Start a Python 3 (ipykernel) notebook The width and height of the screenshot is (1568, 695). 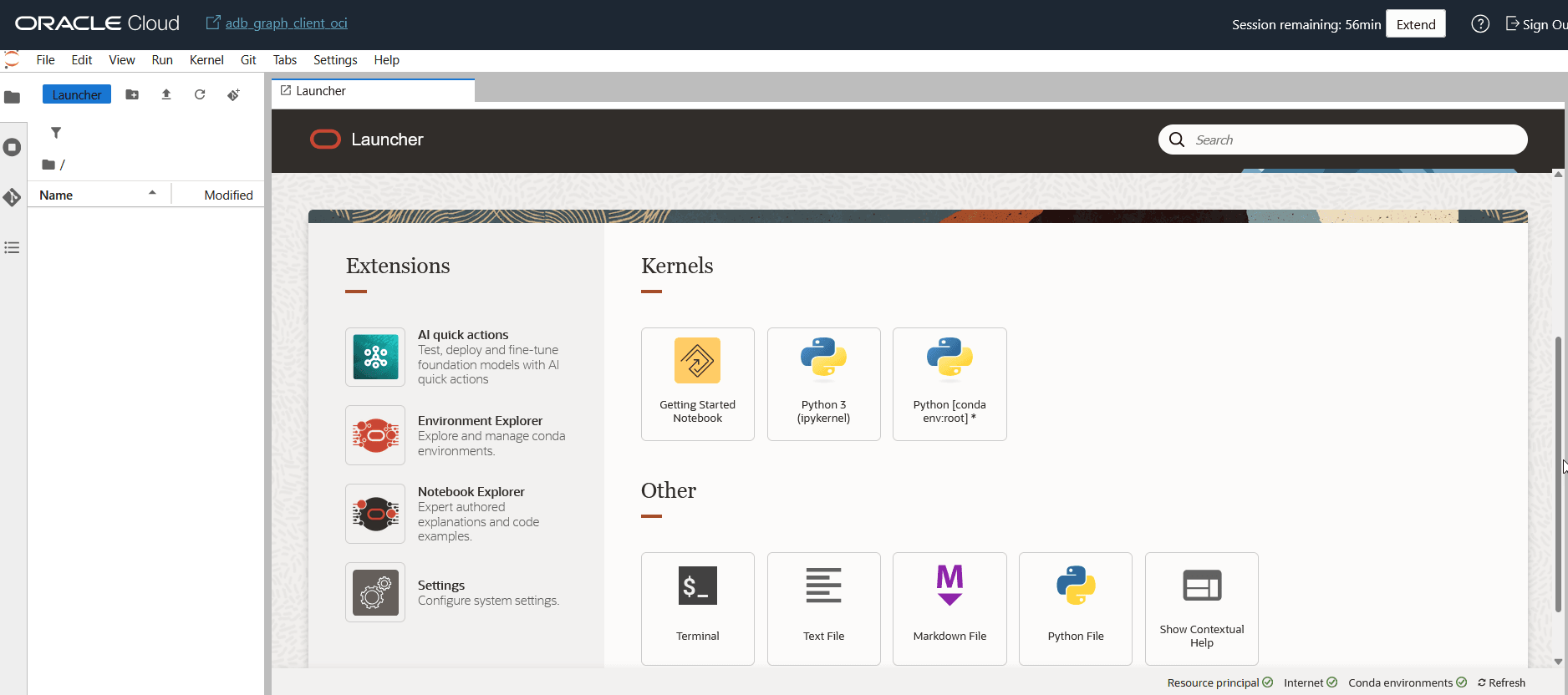pos(824,384)
